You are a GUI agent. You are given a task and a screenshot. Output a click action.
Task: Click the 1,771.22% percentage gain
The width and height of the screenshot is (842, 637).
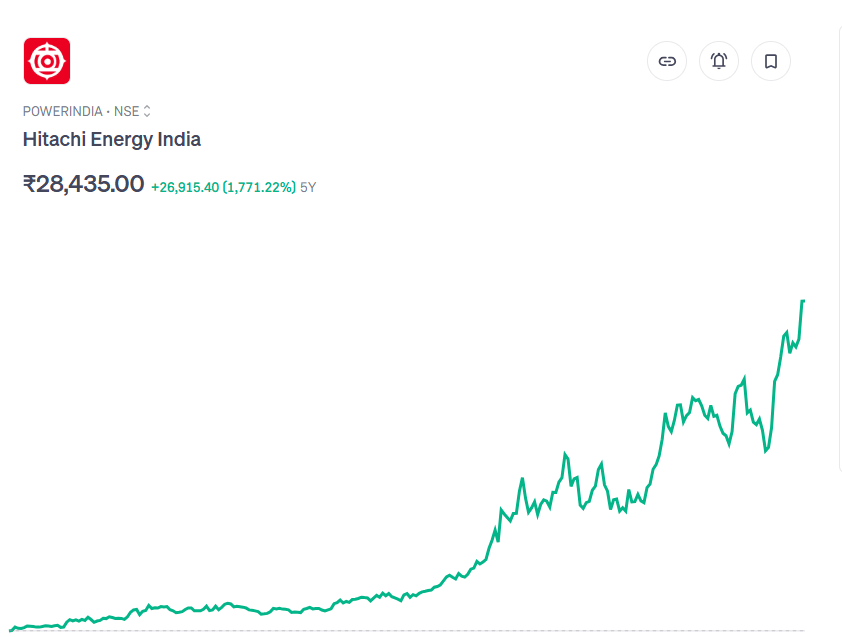pyautogui.click(x=259, y=187)
